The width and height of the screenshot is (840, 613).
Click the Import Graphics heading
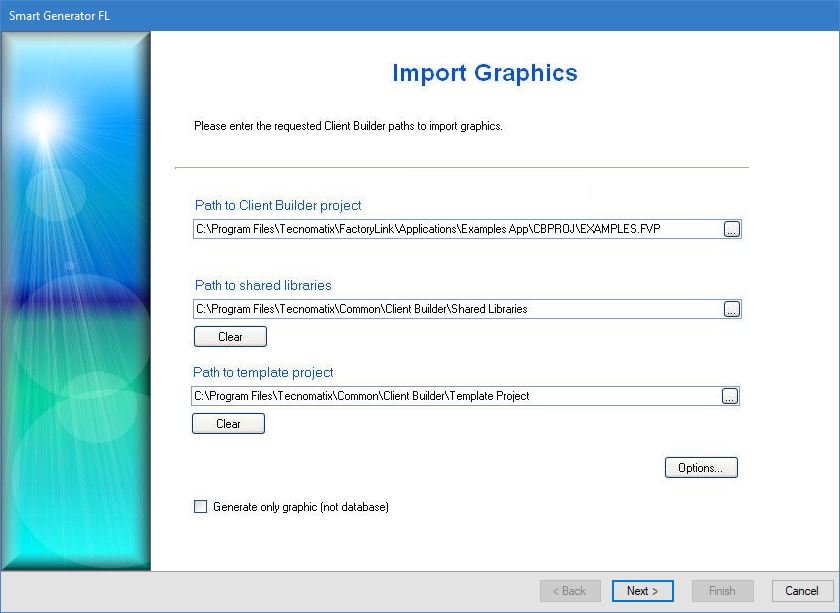point(485,73)
